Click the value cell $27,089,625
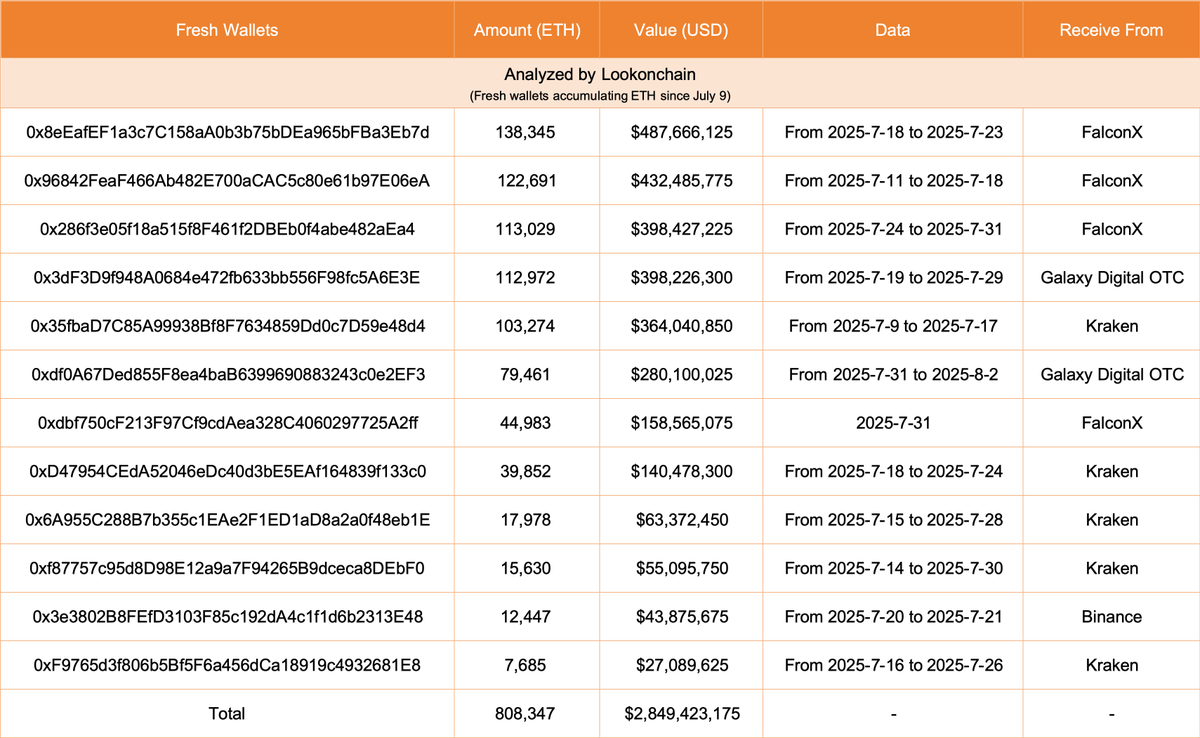The height and width of the screenshot is (738, 1200). [681, 665]
